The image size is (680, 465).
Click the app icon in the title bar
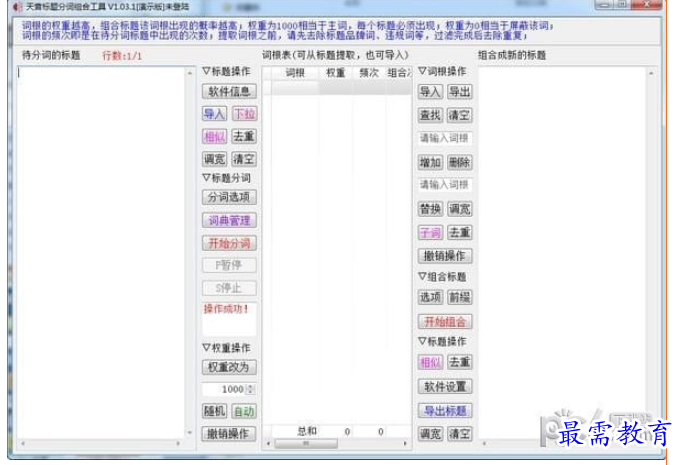pyautogui.click(x=17, y=7)
